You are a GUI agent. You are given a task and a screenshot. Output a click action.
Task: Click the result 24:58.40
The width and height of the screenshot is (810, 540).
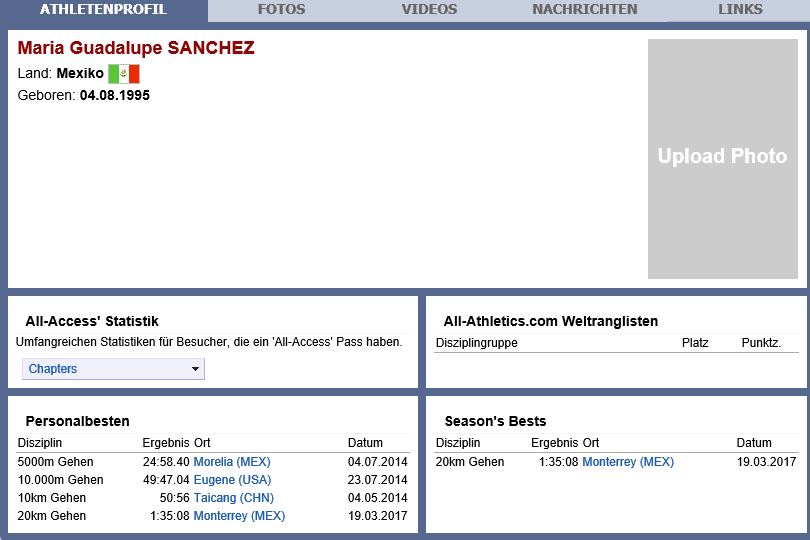click(x=166, y=462)
